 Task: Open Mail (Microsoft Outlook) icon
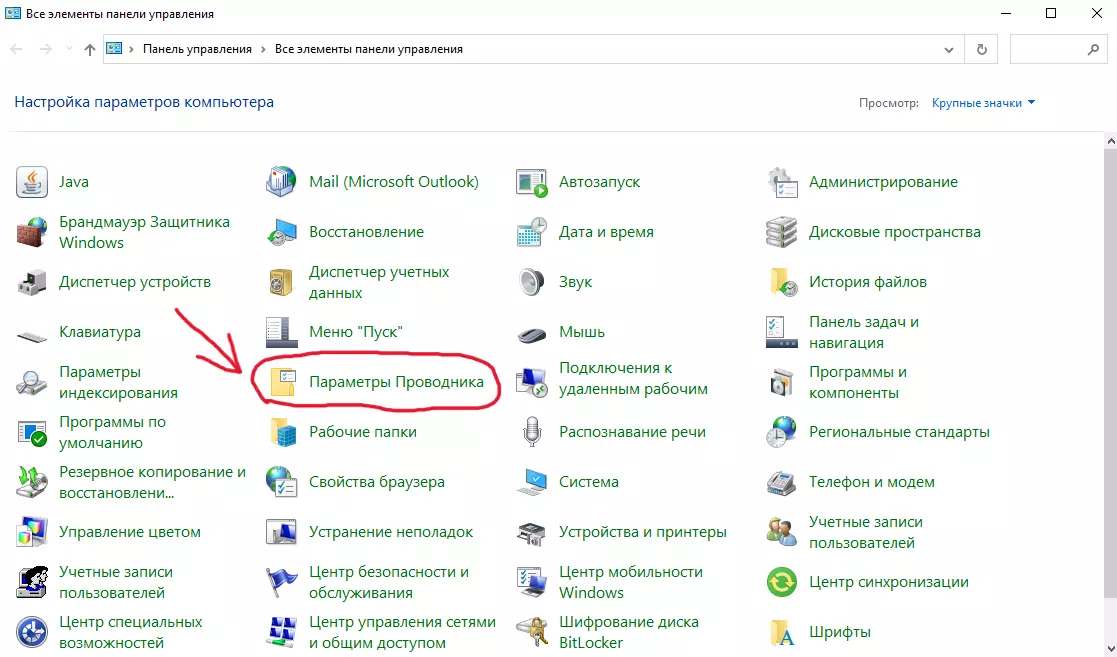click(281, 182)
